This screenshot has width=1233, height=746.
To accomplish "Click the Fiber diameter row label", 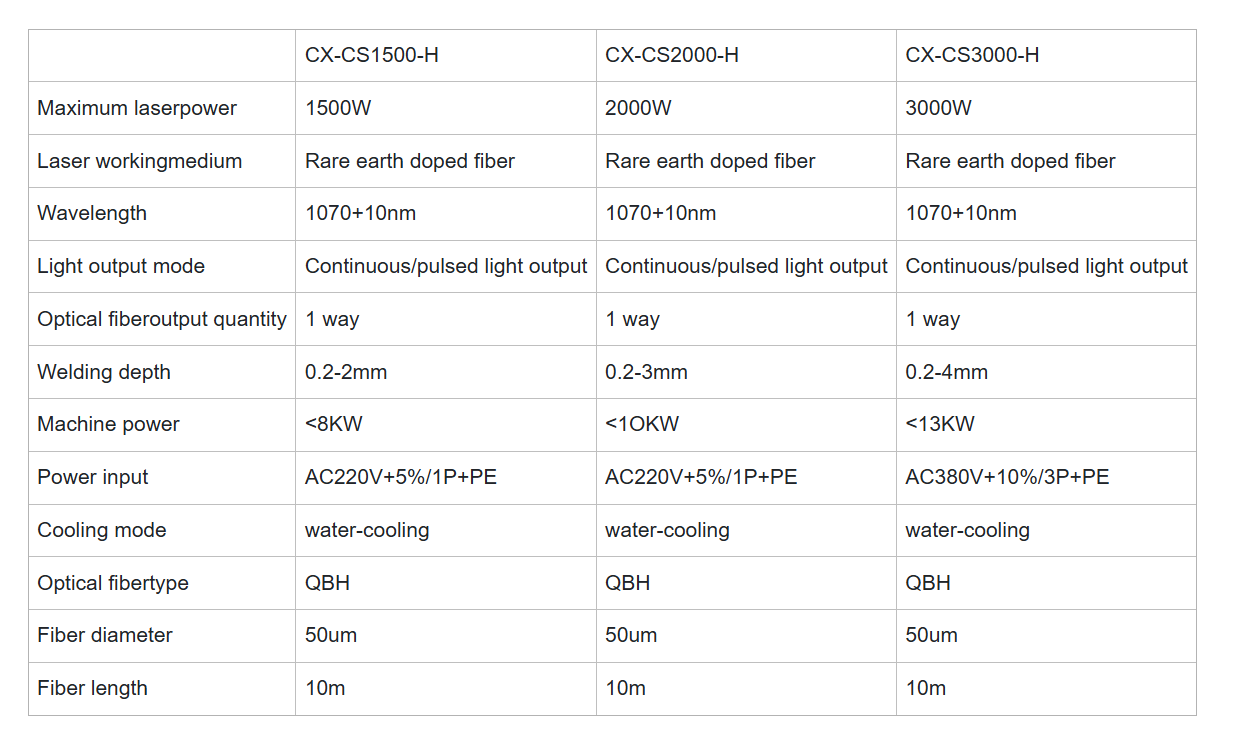I will (x=105, y=635).
